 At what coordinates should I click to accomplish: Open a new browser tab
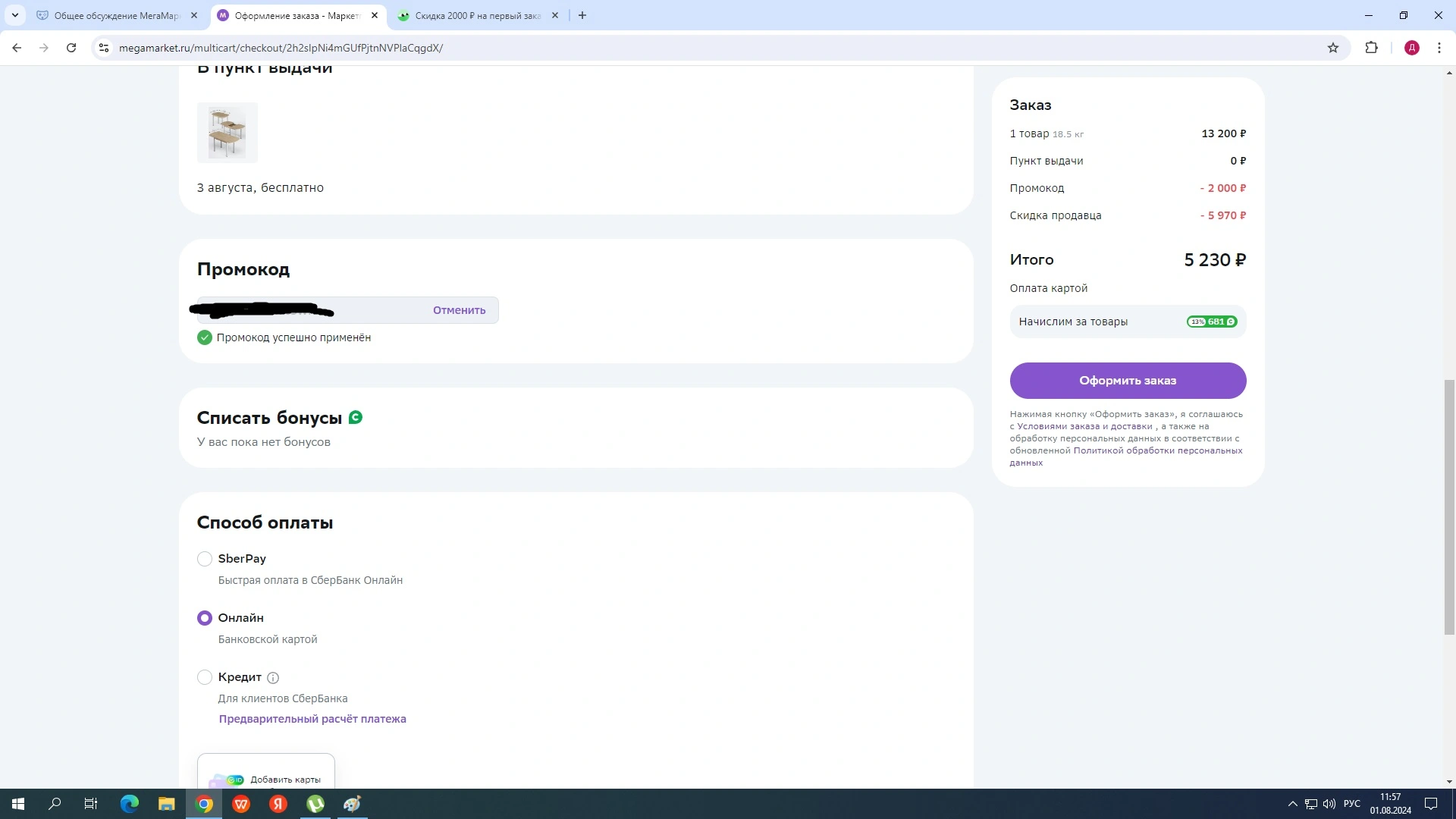click(x=582, y=15)
